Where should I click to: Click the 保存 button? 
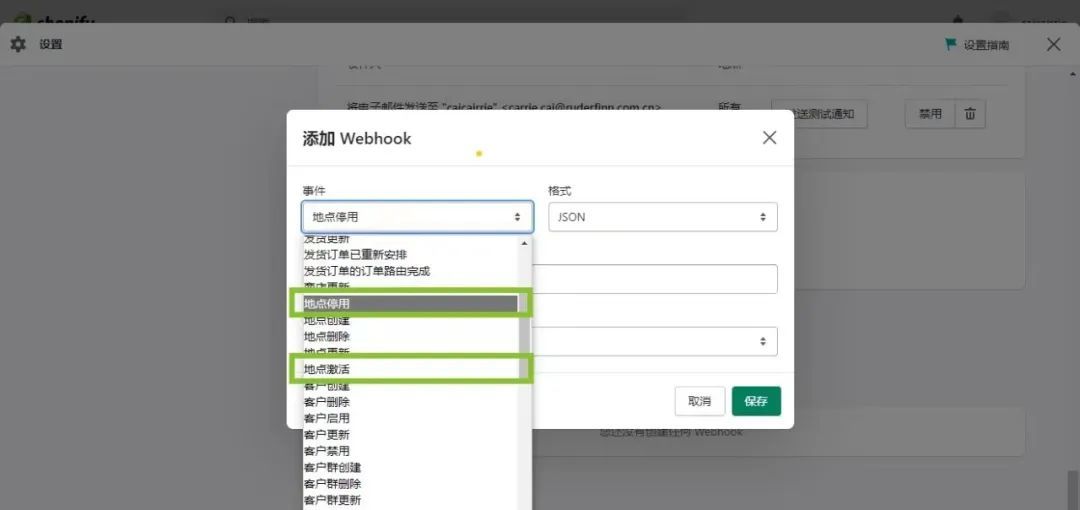click(x=756, y=401)
